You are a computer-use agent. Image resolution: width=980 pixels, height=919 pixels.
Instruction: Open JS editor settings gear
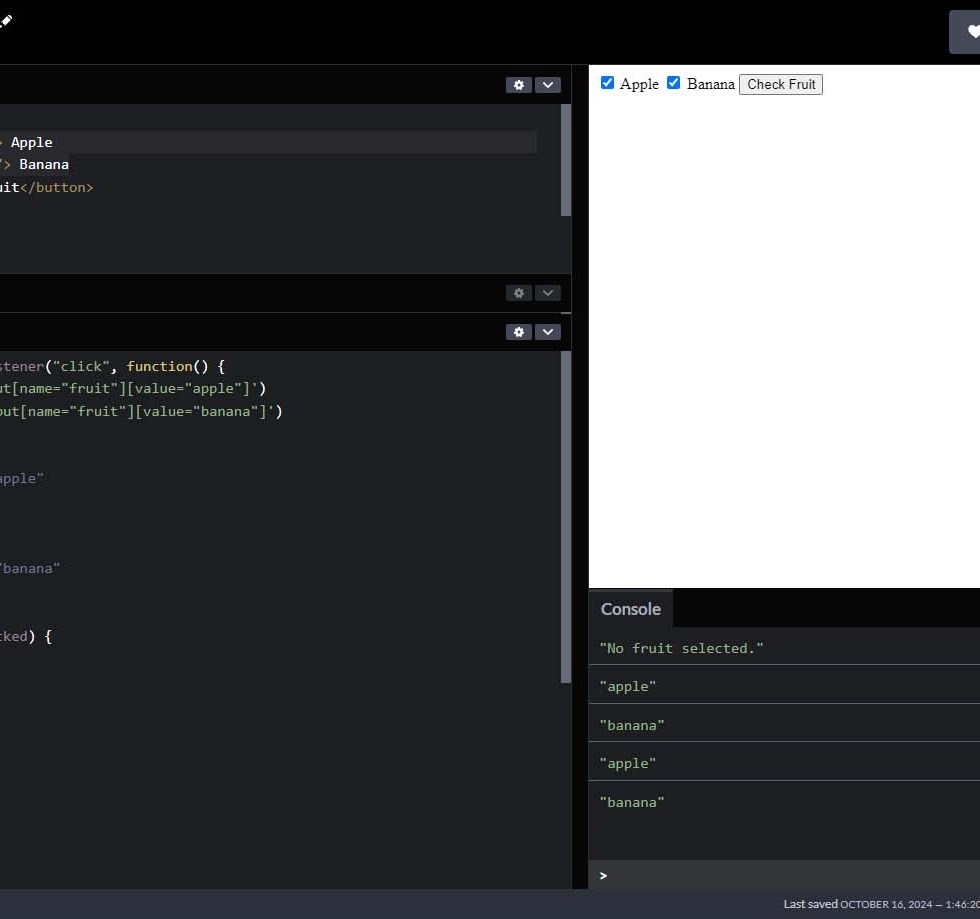tap(518, 332)
